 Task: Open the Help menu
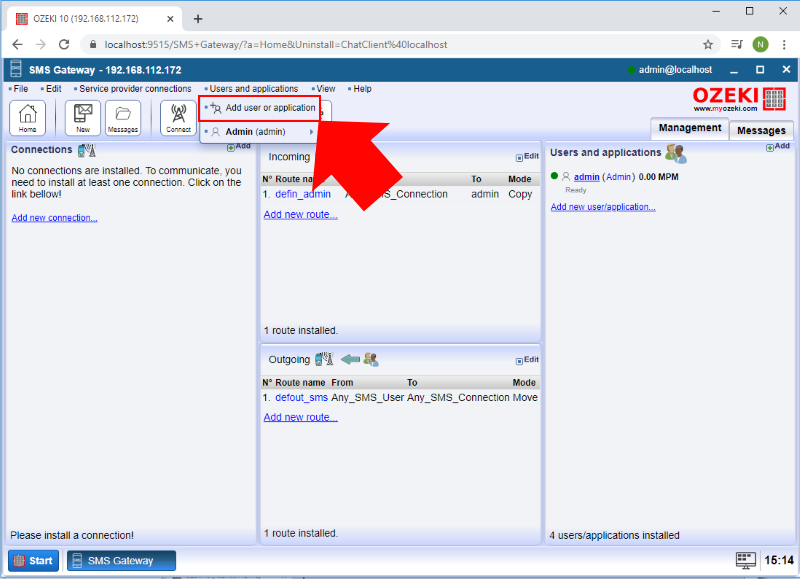coord(360,89)
